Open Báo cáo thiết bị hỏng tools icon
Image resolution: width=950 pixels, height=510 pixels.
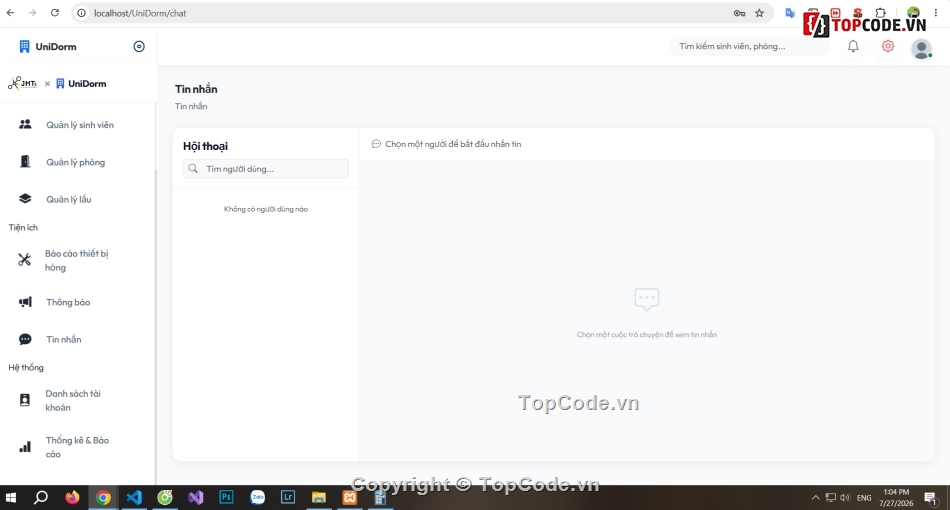point(24,260)
